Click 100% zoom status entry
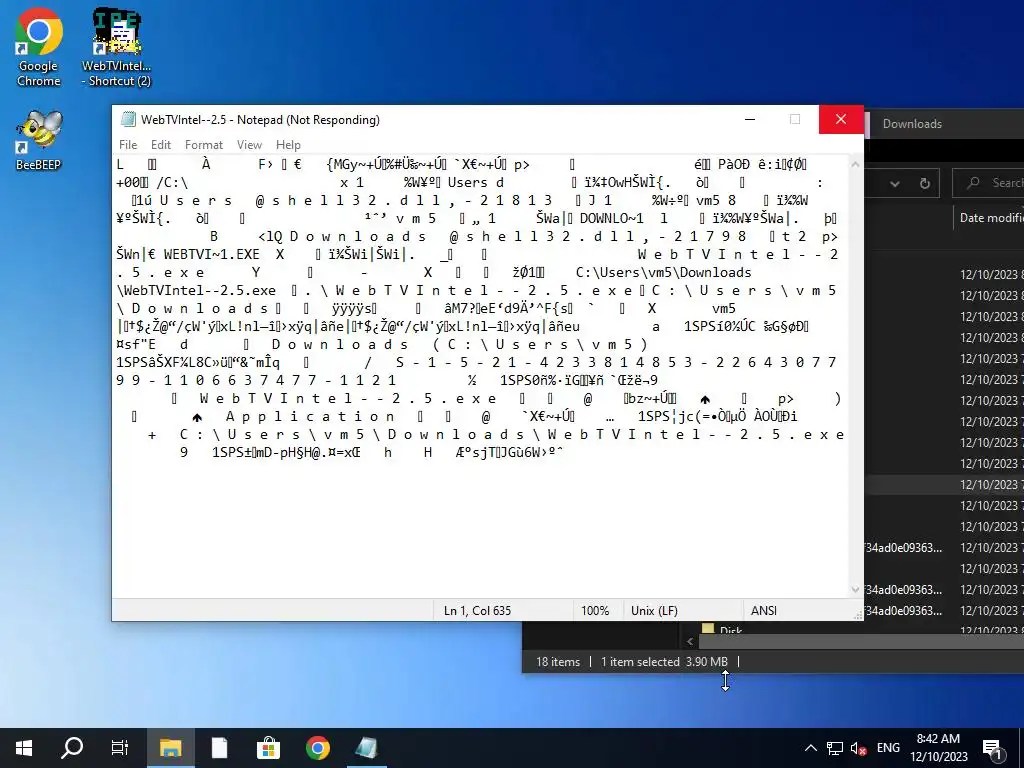The height and width of the screenshot is (768, 1024). click(595, 611)
